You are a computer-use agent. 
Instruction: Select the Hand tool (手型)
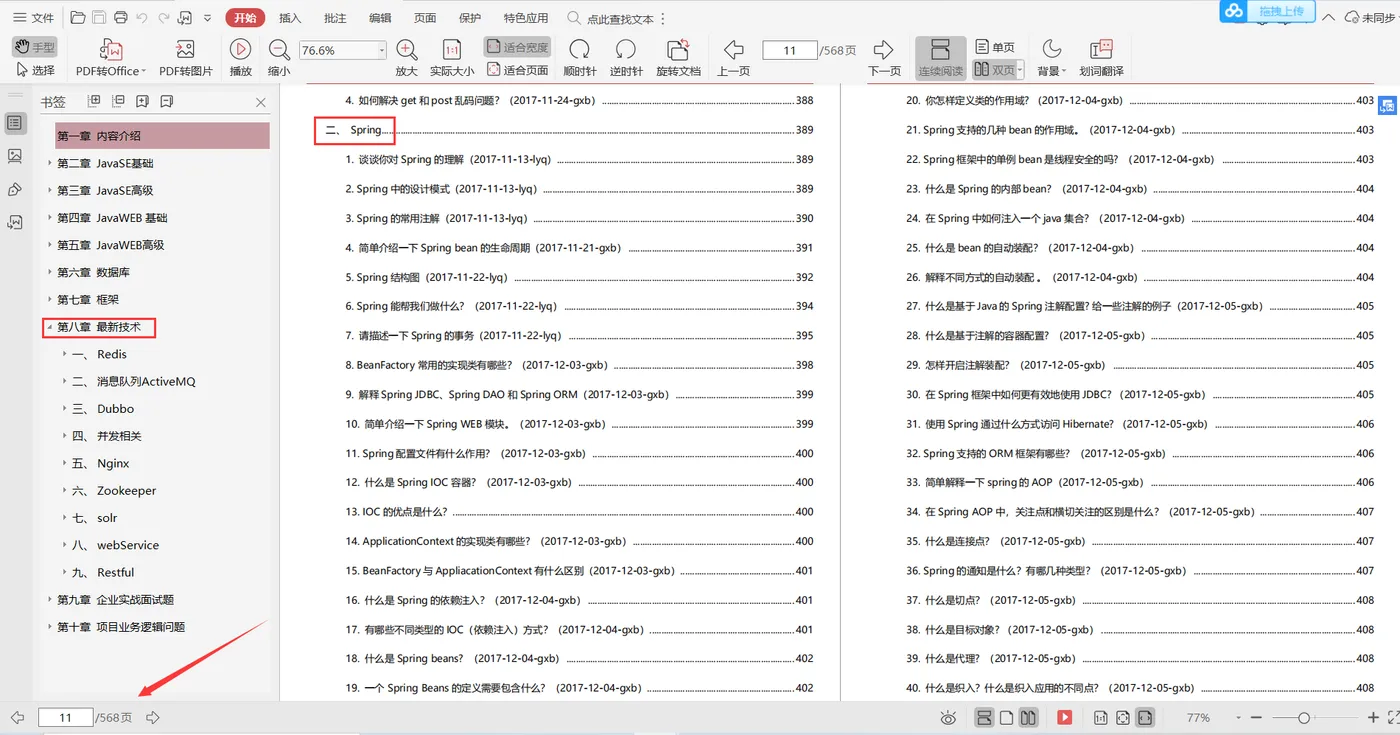pos(35,47)
